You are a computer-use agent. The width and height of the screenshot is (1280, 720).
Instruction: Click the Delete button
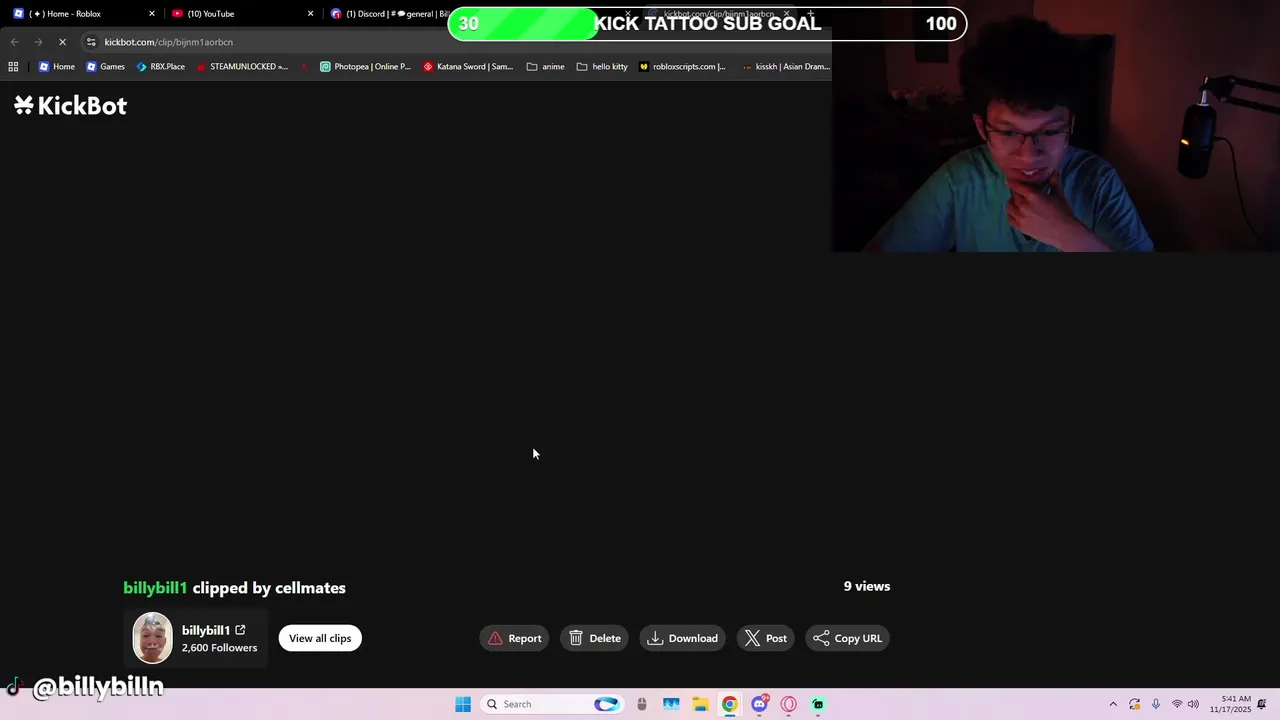click(x=594, y=638)
